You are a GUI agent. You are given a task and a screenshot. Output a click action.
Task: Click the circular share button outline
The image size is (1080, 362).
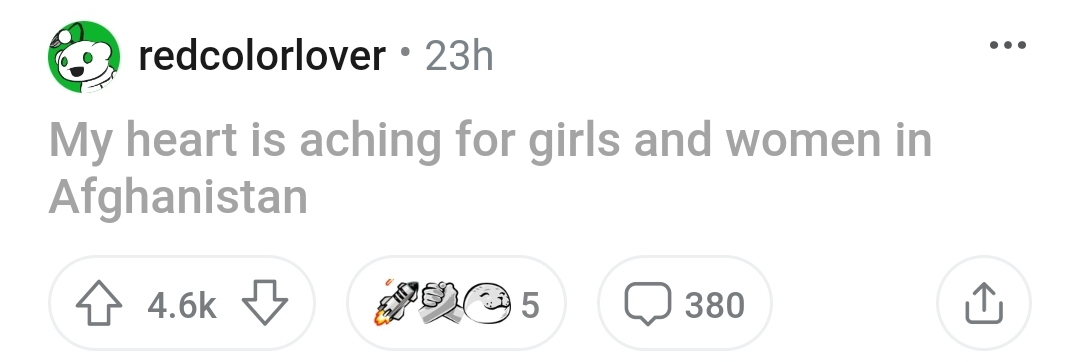[x=984, y=303]
